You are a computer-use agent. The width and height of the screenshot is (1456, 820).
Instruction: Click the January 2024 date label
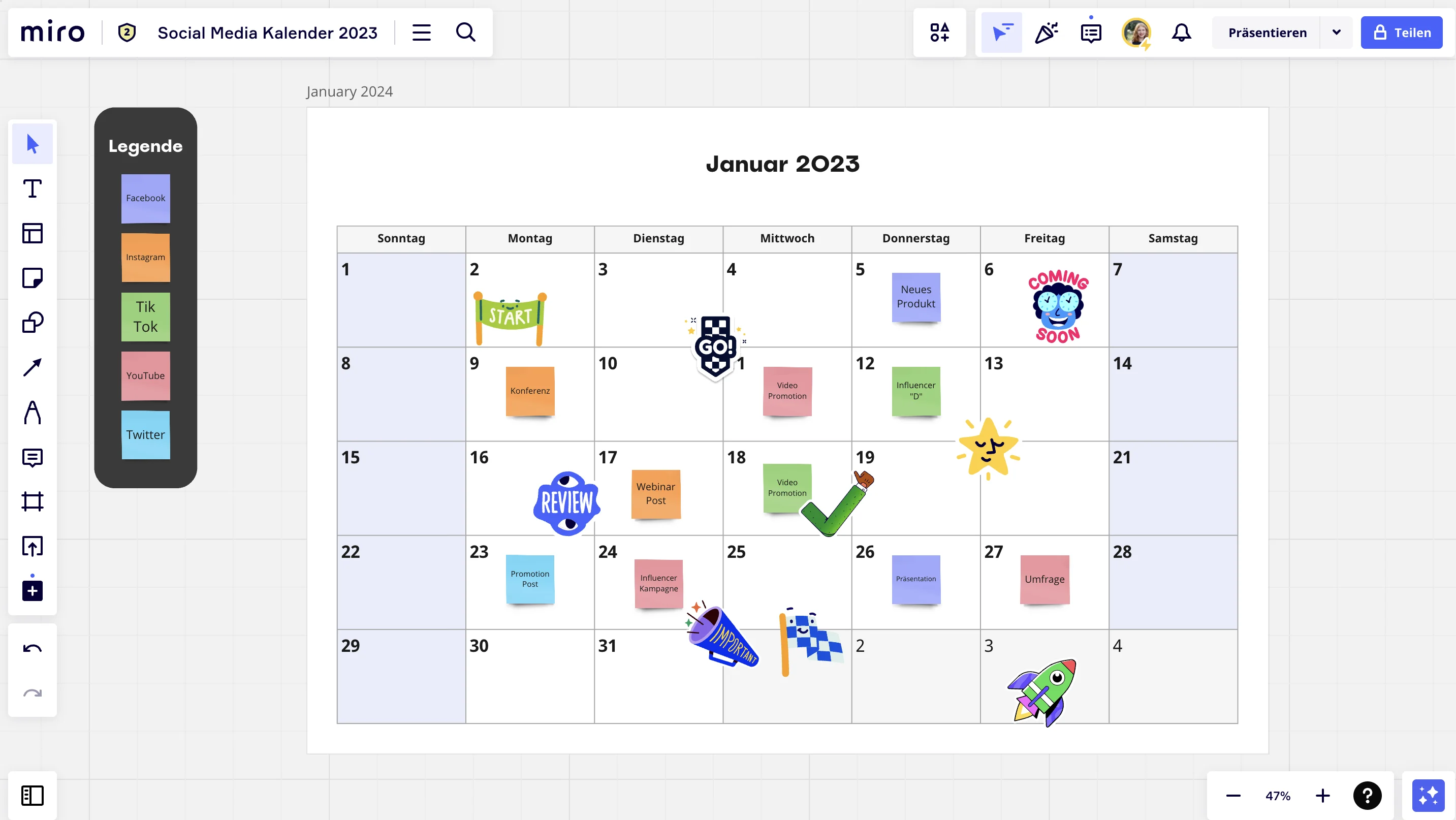click(350, 91)
